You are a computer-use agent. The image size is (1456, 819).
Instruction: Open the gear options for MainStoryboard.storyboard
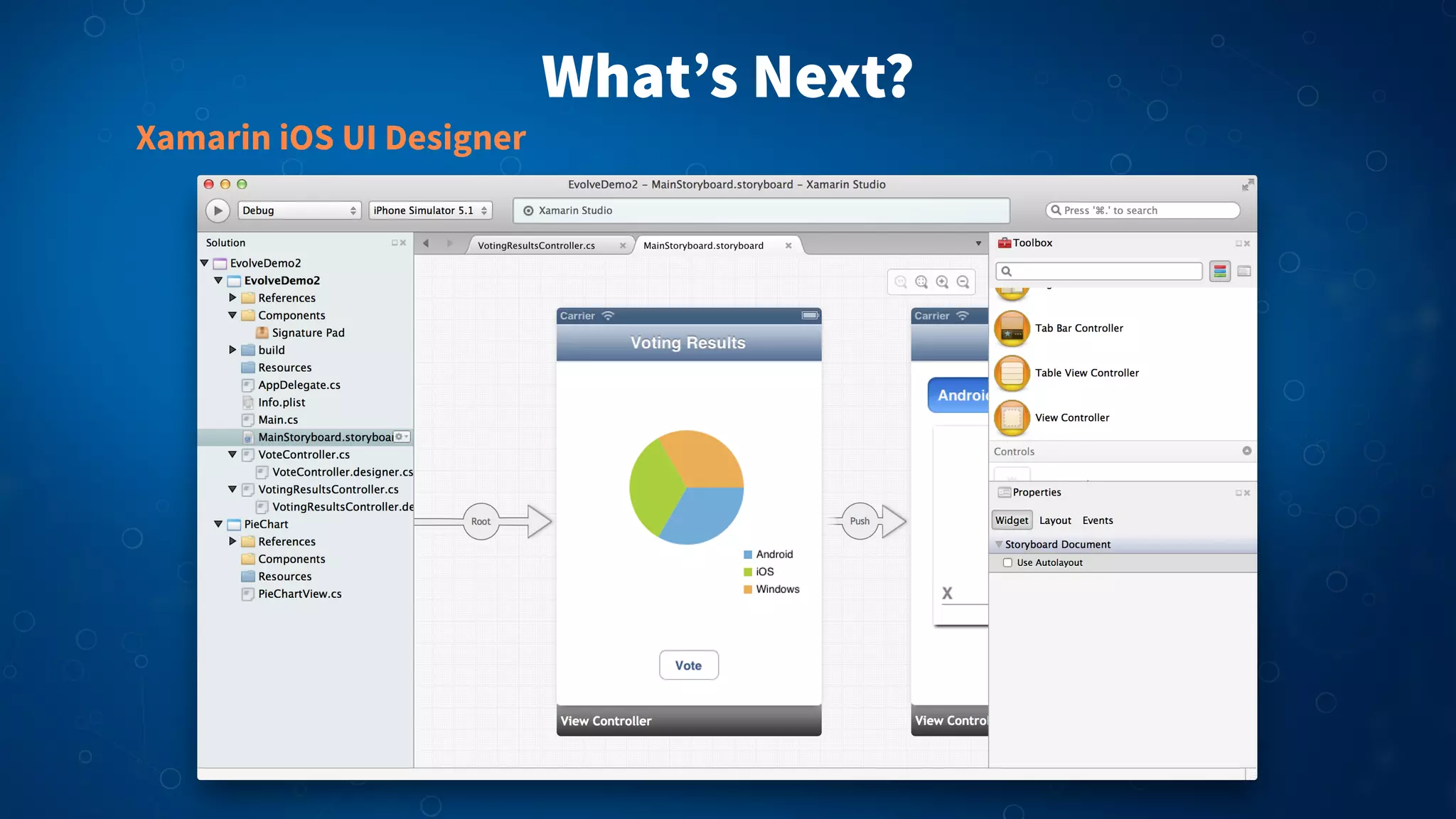(x=402, y=437)
